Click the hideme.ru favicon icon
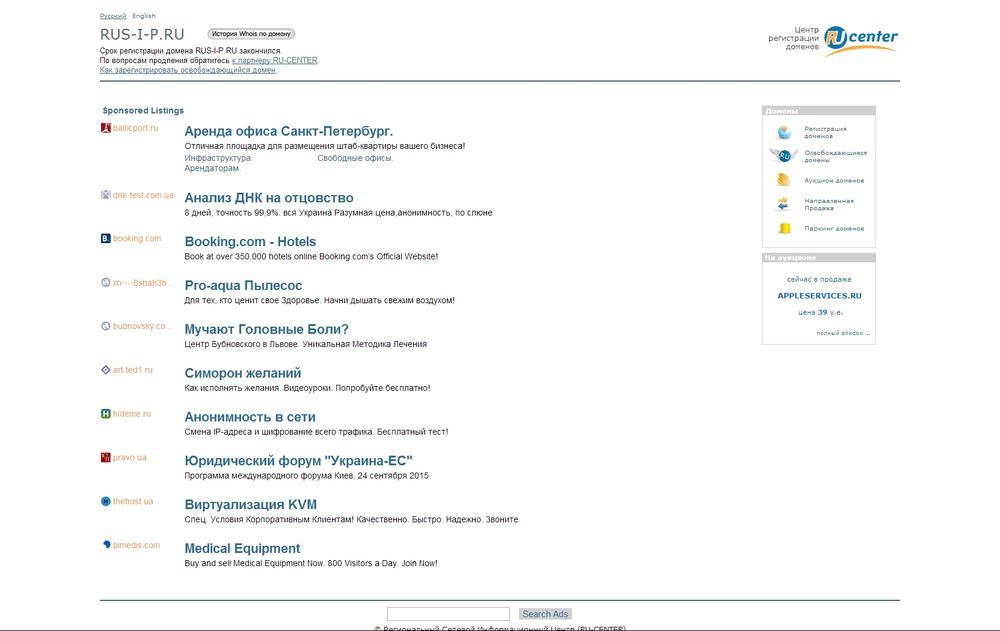 (106, 414)
